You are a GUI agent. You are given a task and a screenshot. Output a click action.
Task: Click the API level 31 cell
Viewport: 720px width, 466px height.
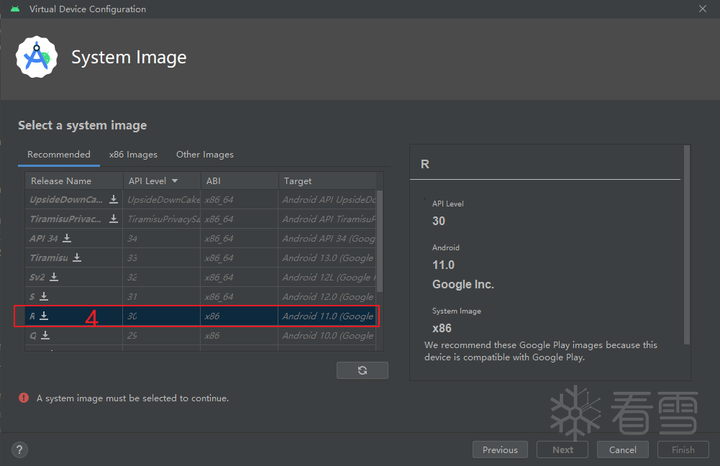coord(162,297)
